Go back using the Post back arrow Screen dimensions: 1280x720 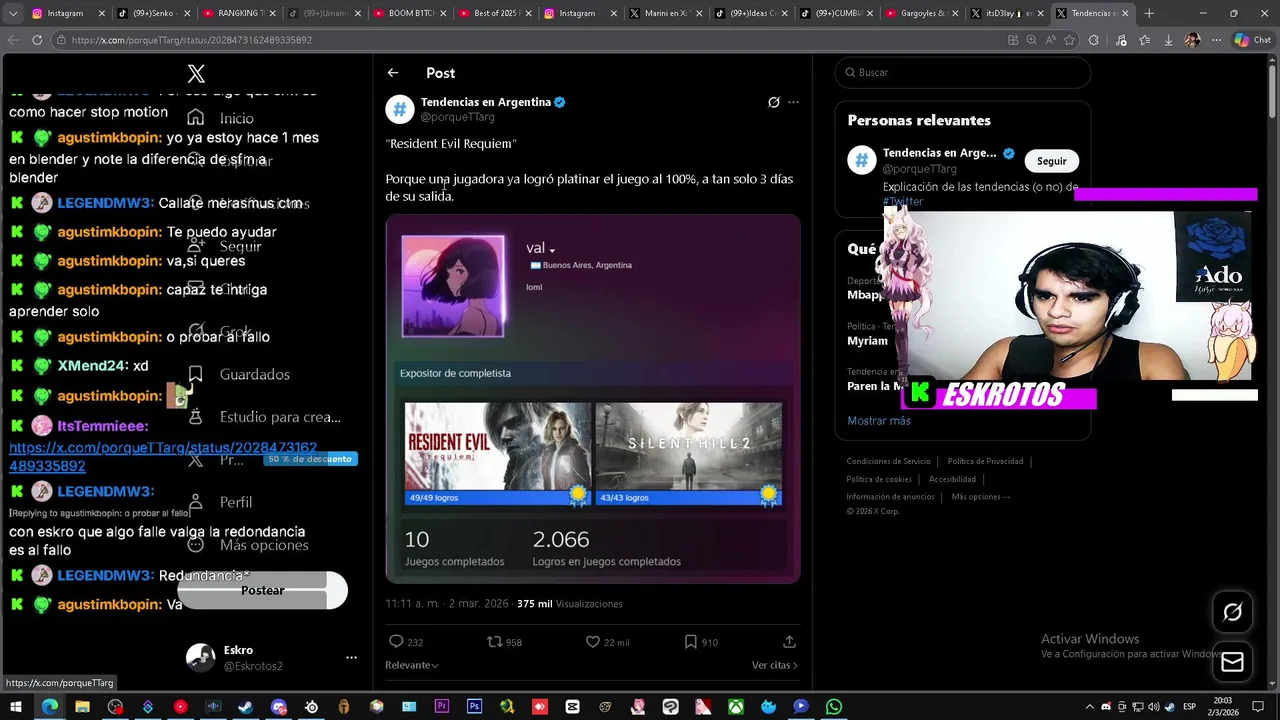point(393,73)
